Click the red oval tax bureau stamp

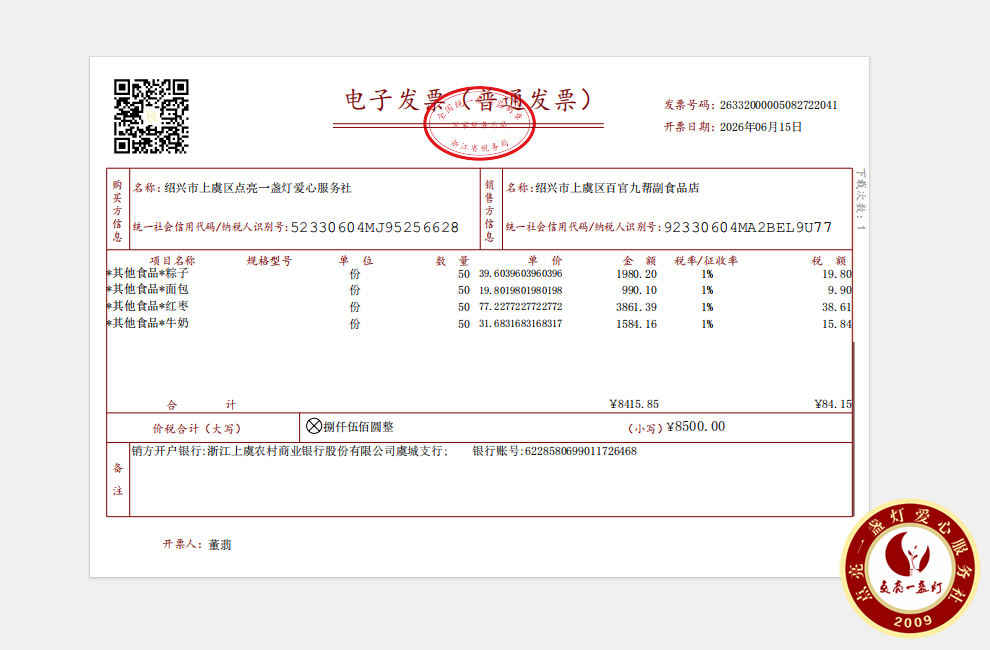tap(479, 123)
